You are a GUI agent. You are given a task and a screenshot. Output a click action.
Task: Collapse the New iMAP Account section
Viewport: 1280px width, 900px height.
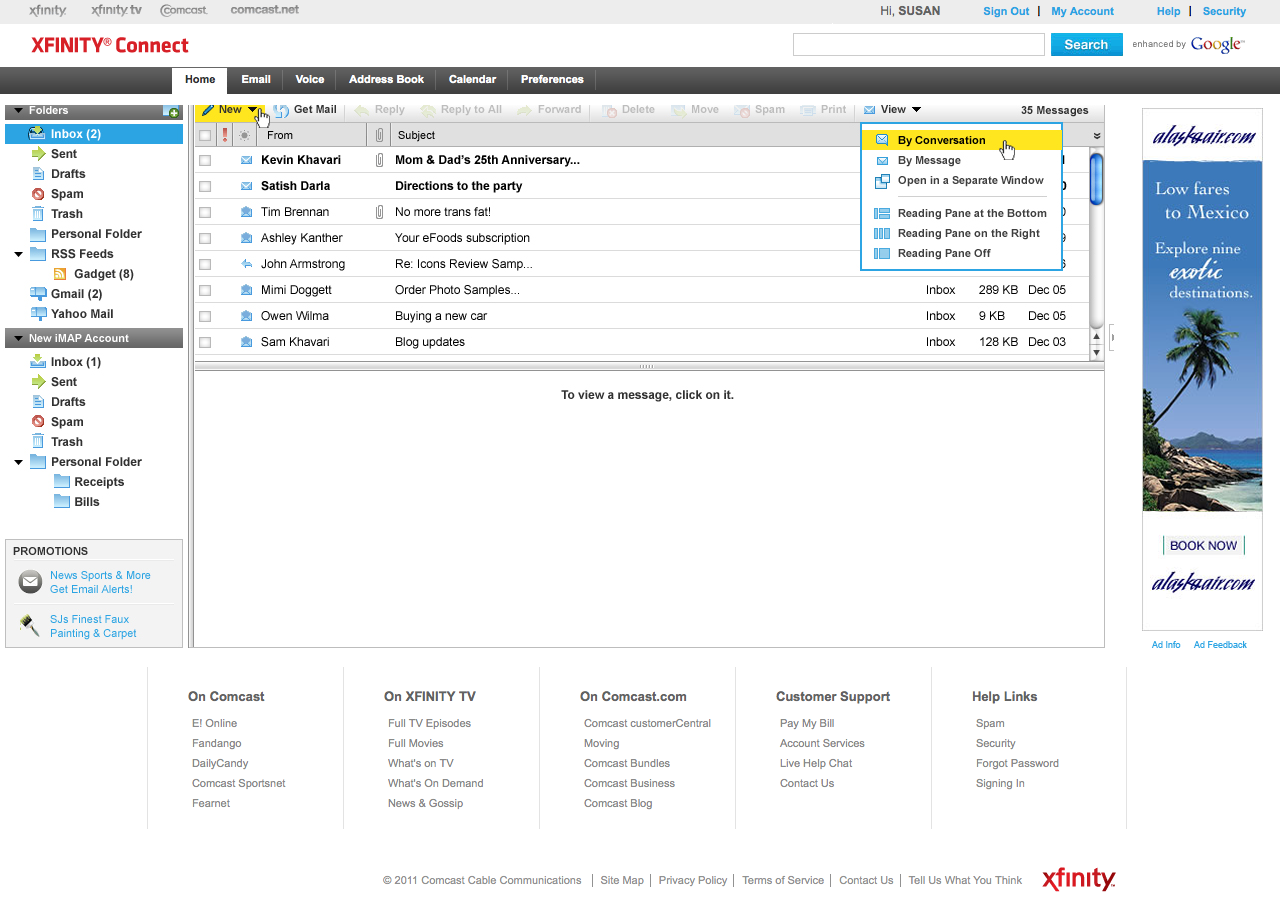coord(19,339)
